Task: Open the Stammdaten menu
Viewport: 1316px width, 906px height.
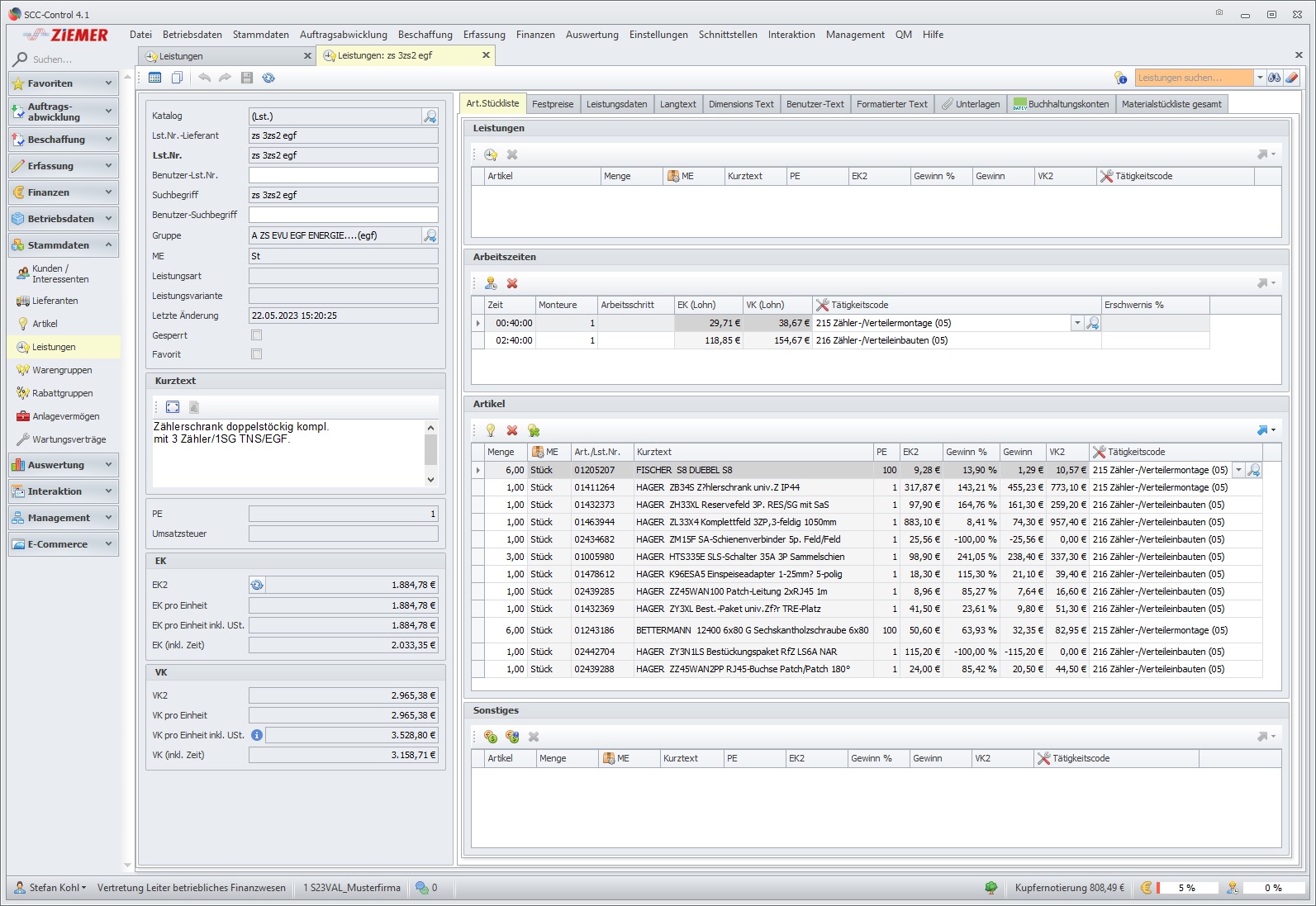Action: (260, 35)
